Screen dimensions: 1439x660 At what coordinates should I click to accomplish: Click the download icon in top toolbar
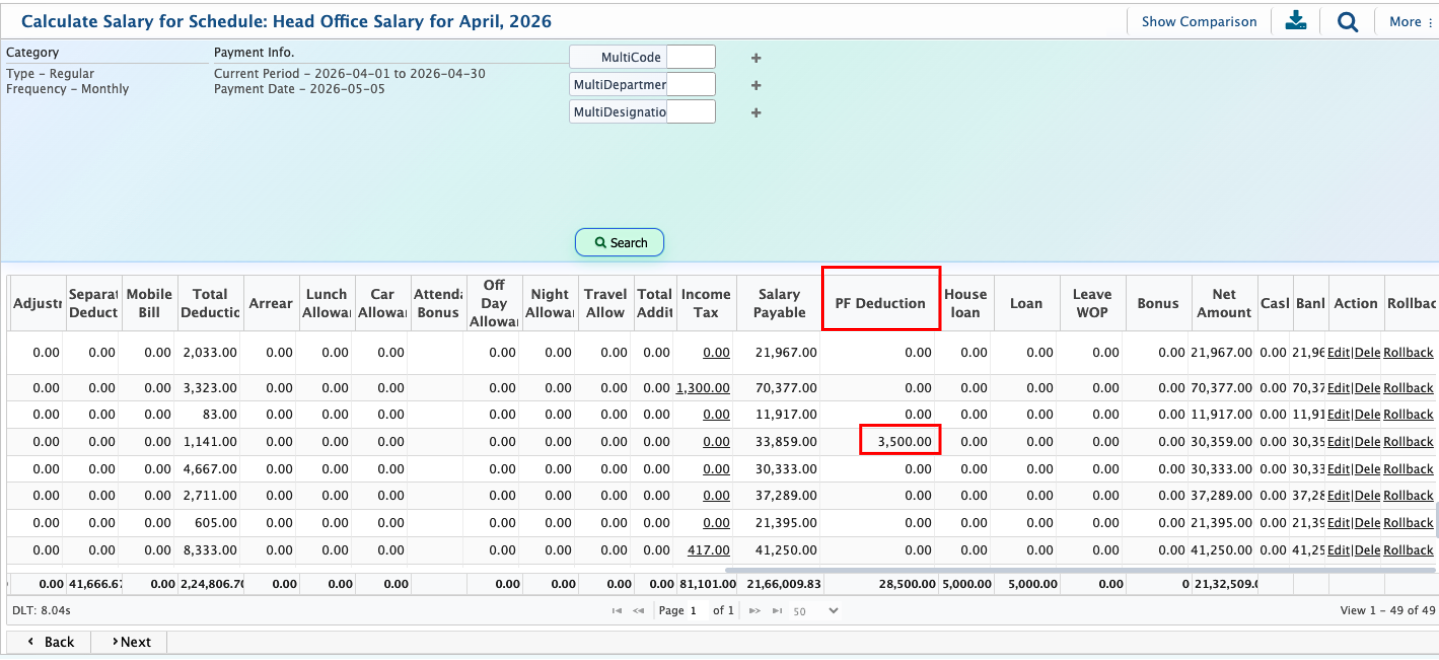(1296, 21)
